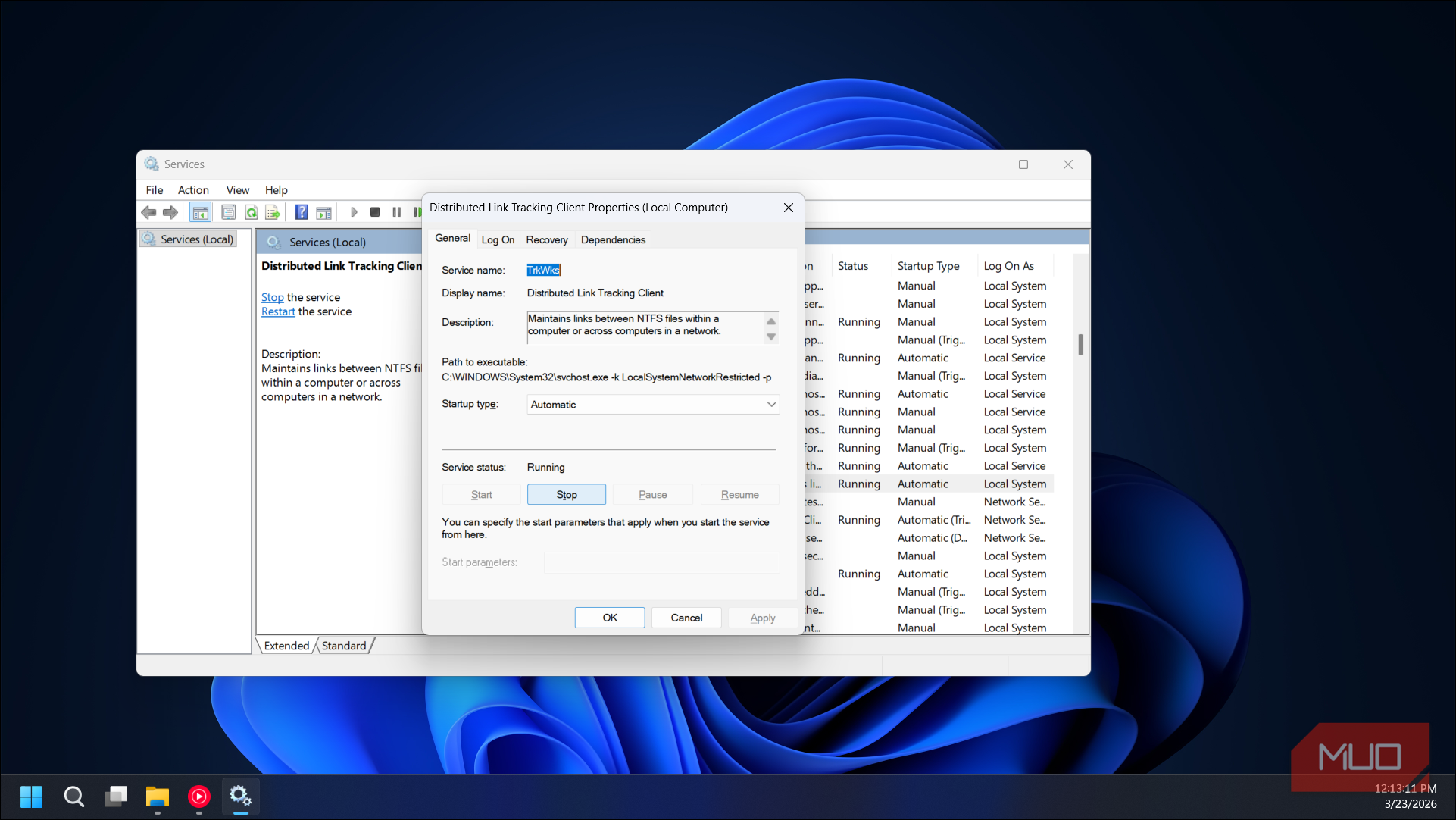The height and width of the screenshot is (820, 1456).
Task: Click the OK button
Action: [x=610, y=618]
